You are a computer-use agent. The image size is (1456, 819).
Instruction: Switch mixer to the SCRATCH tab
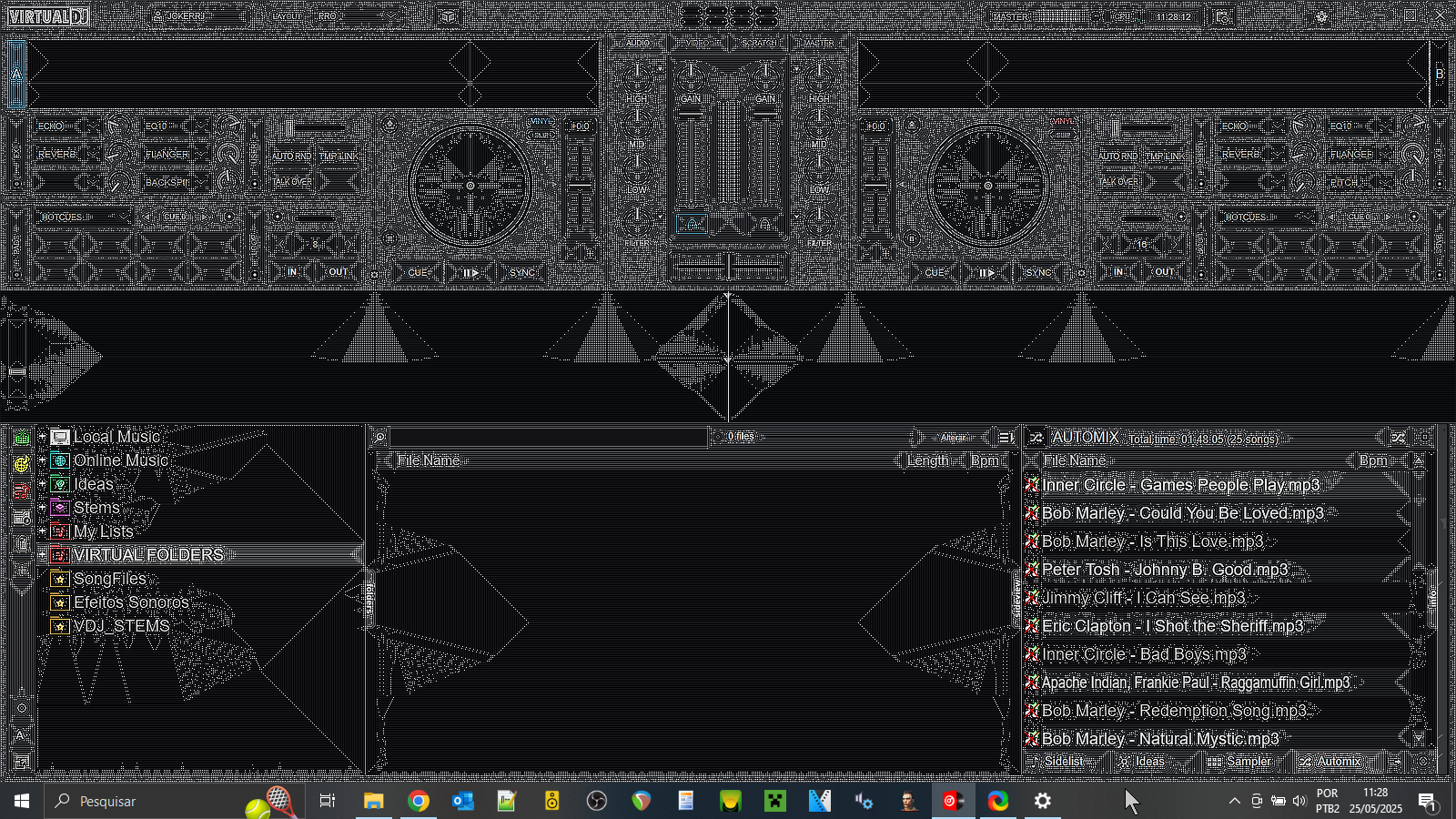click(759, 43)
